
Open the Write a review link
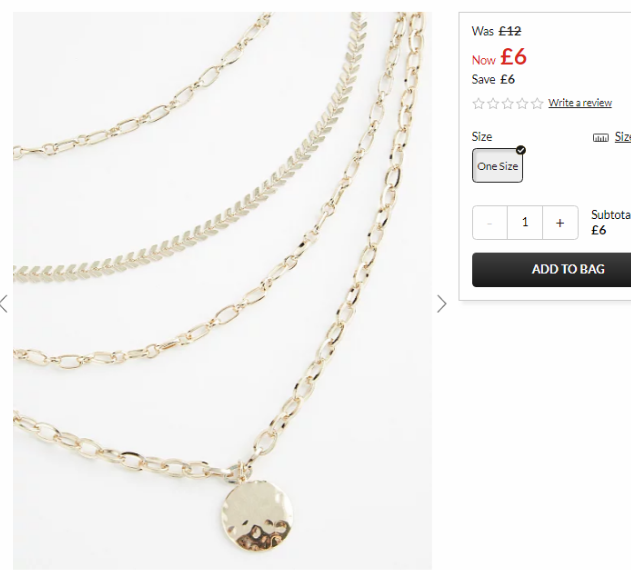(x=580, y=103)
